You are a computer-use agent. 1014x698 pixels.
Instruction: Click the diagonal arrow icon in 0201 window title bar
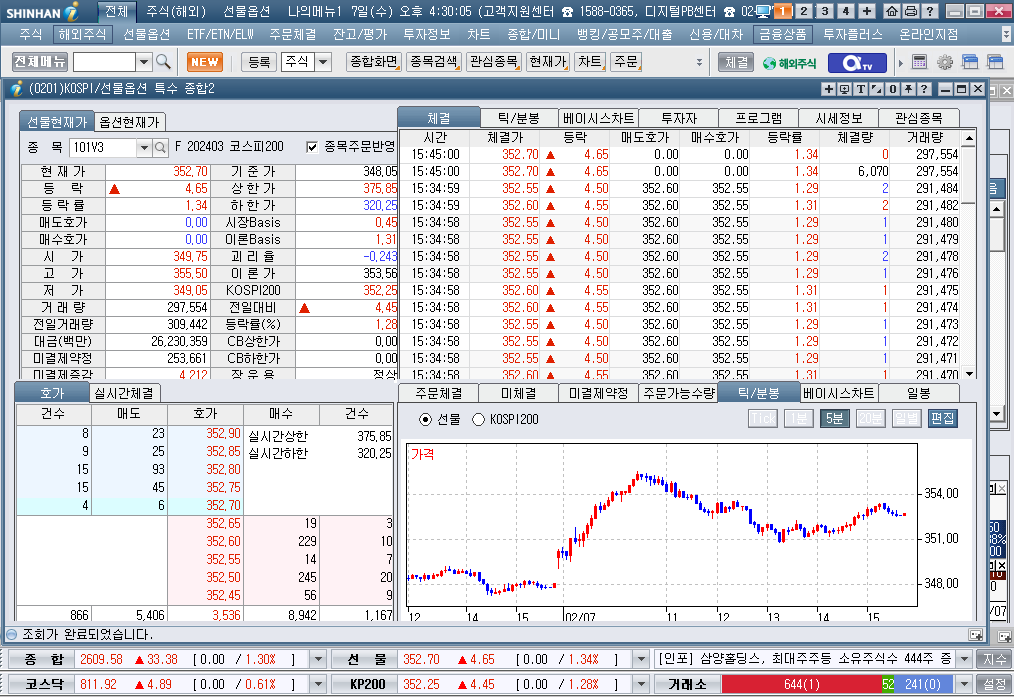(x=876, y=89)
